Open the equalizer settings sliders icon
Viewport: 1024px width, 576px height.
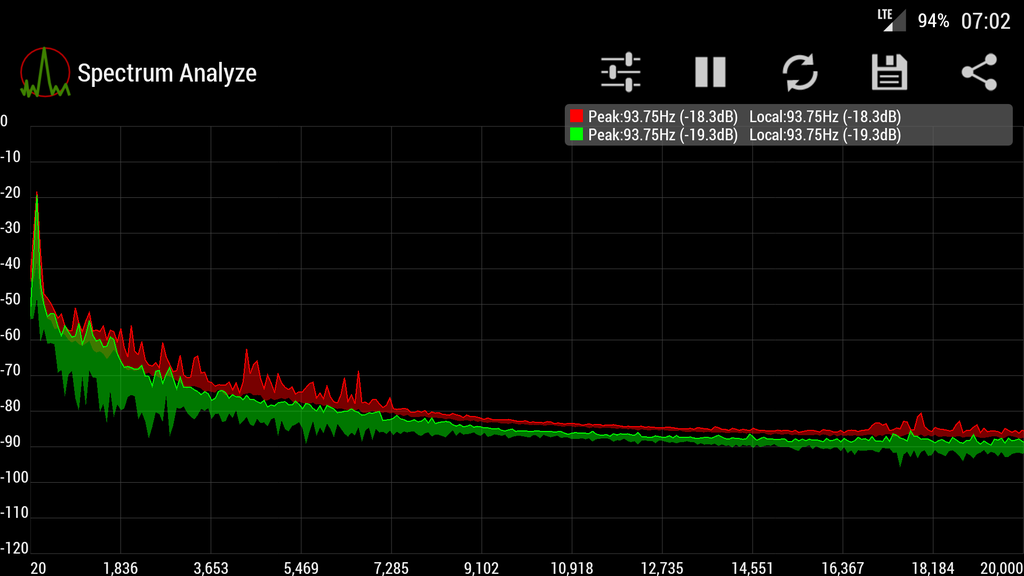pyautogui.click(x=620, y=72)
